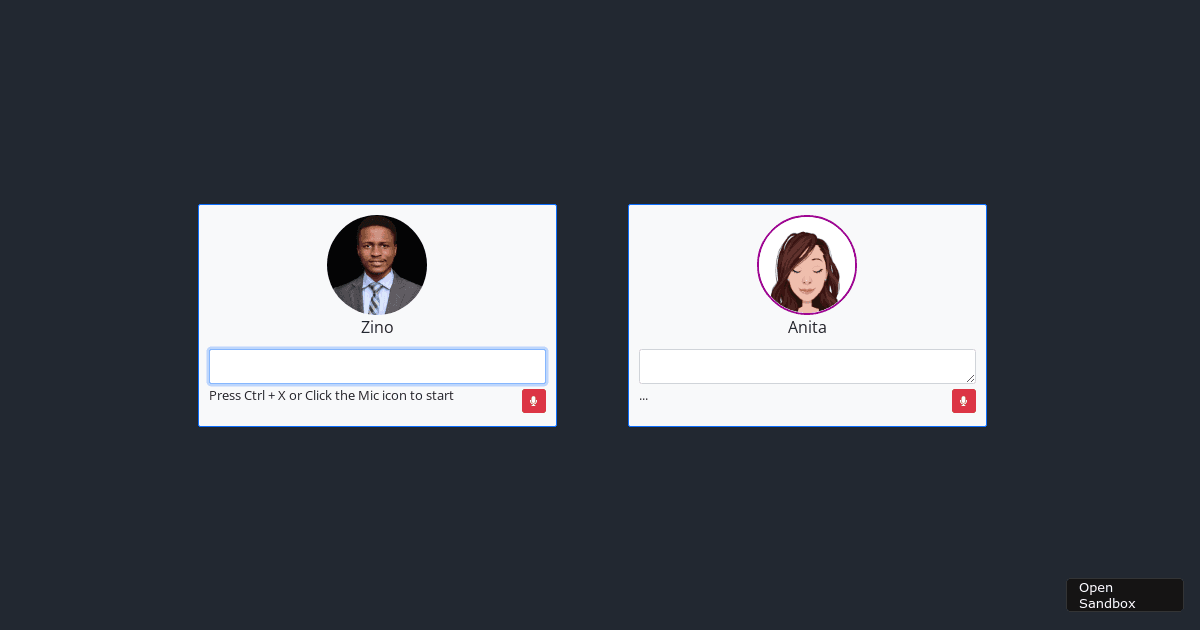Click the microphone icon in Zino's card

(x=534, y=401)
